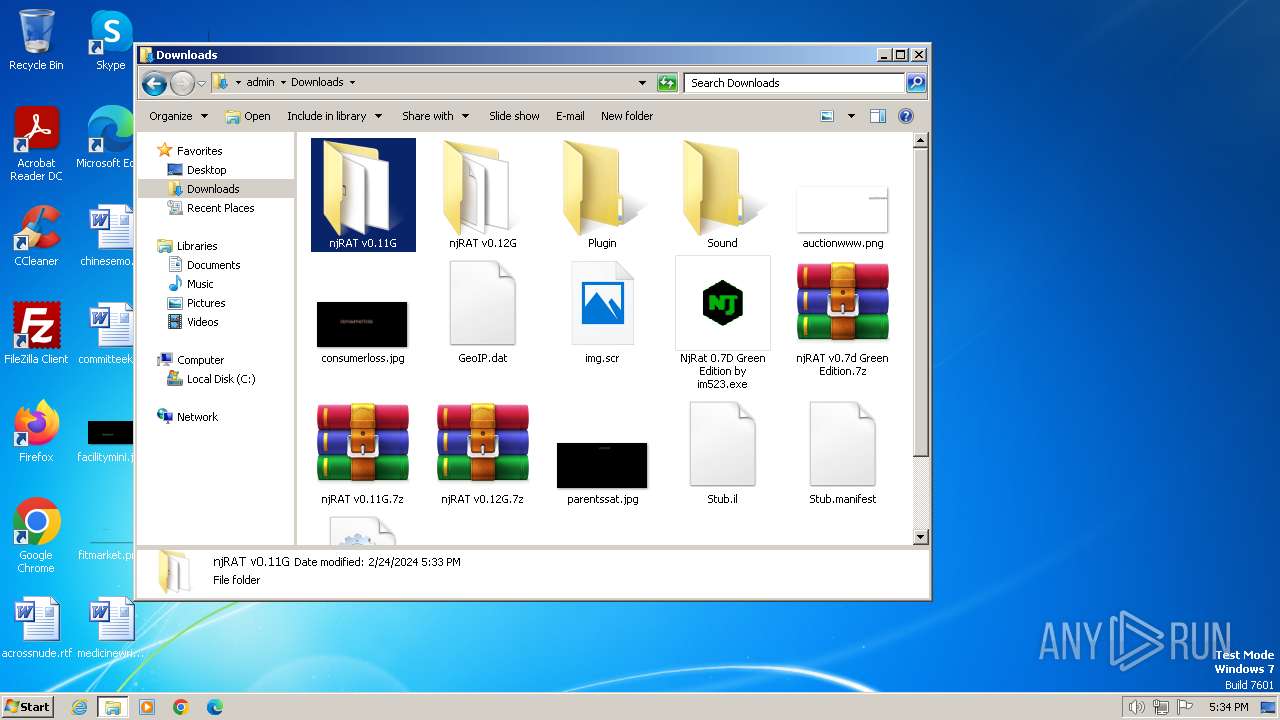The image size is (1280, 720).
Task: Open Libraries in navigation pane
Action: (197, 246)
